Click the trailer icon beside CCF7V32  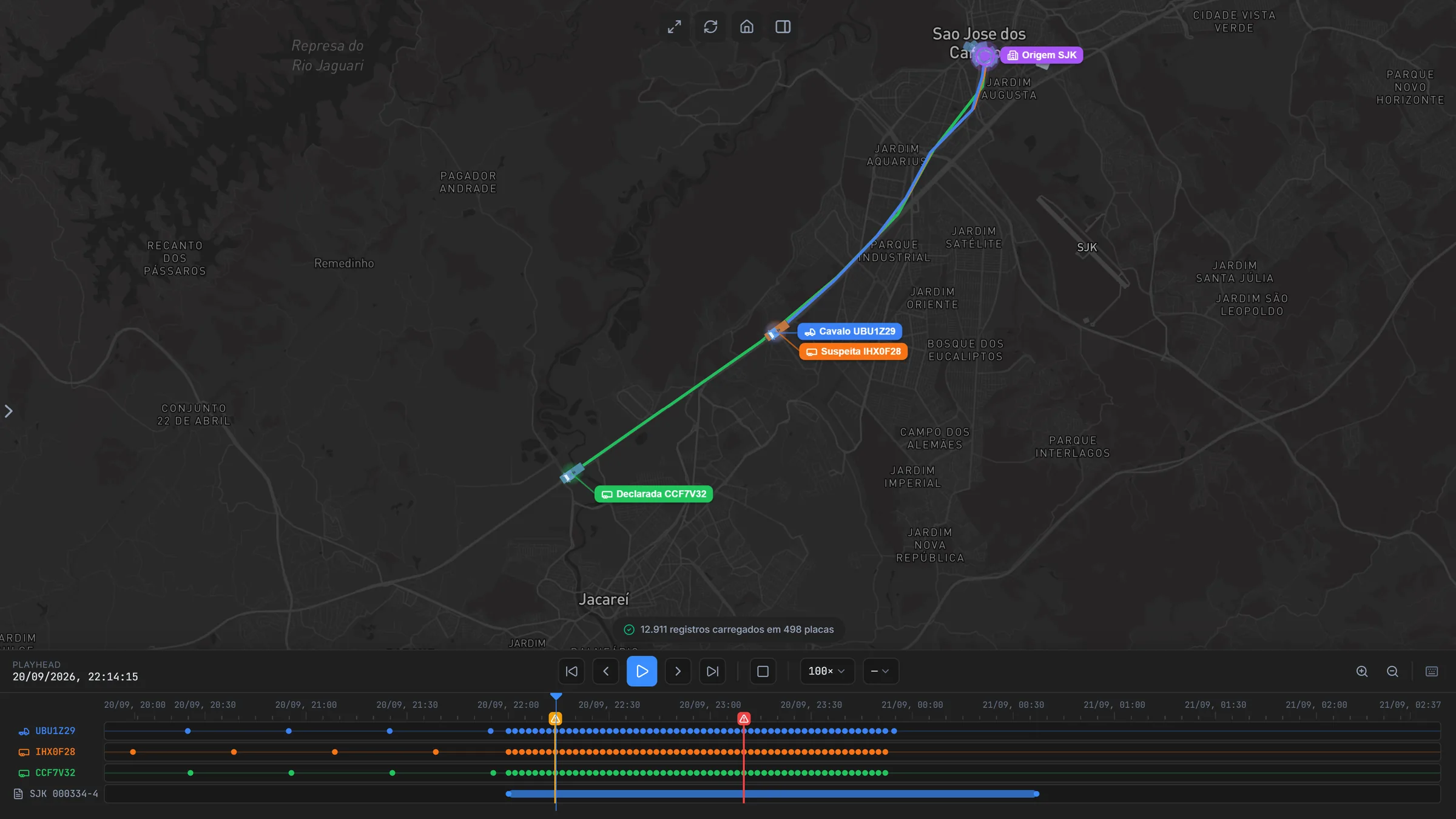pyautogui.click(x=24, y=773)
